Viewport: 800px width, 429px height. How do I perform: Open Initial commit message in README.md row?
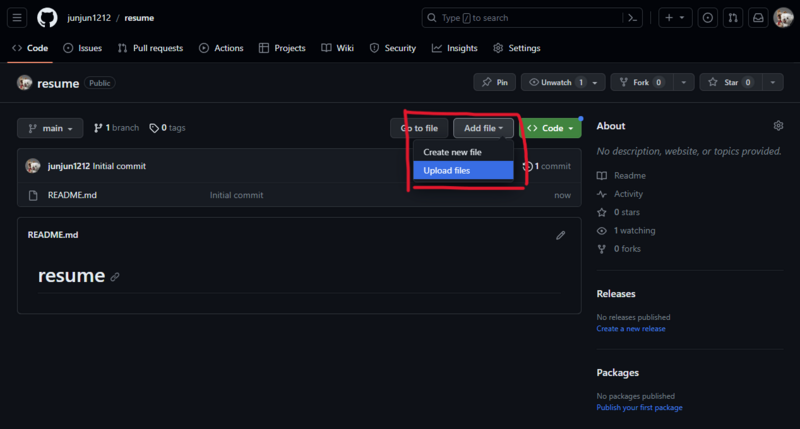pos(236,195)
